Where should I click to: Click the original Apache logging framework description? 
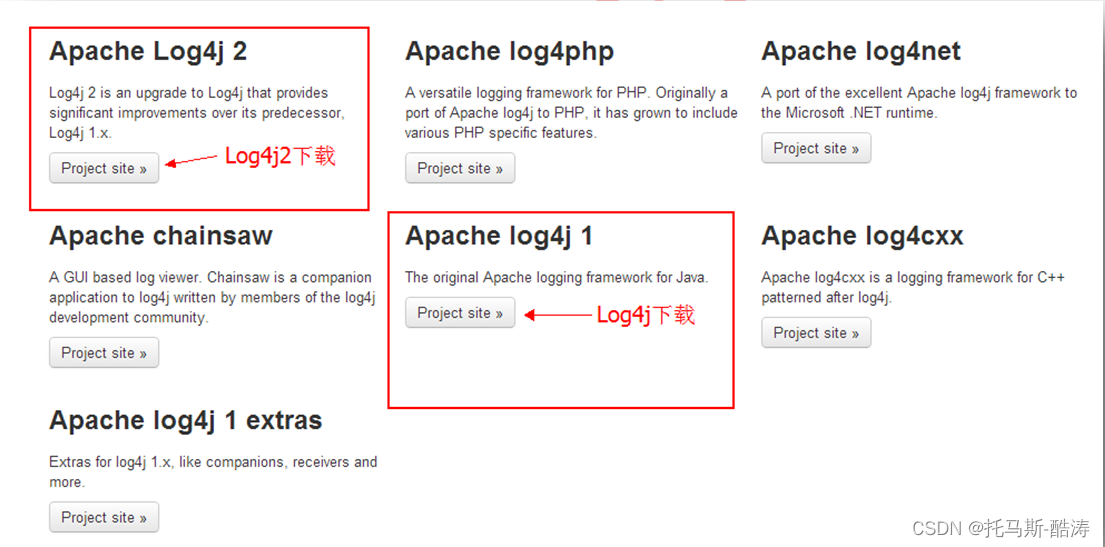557,278
